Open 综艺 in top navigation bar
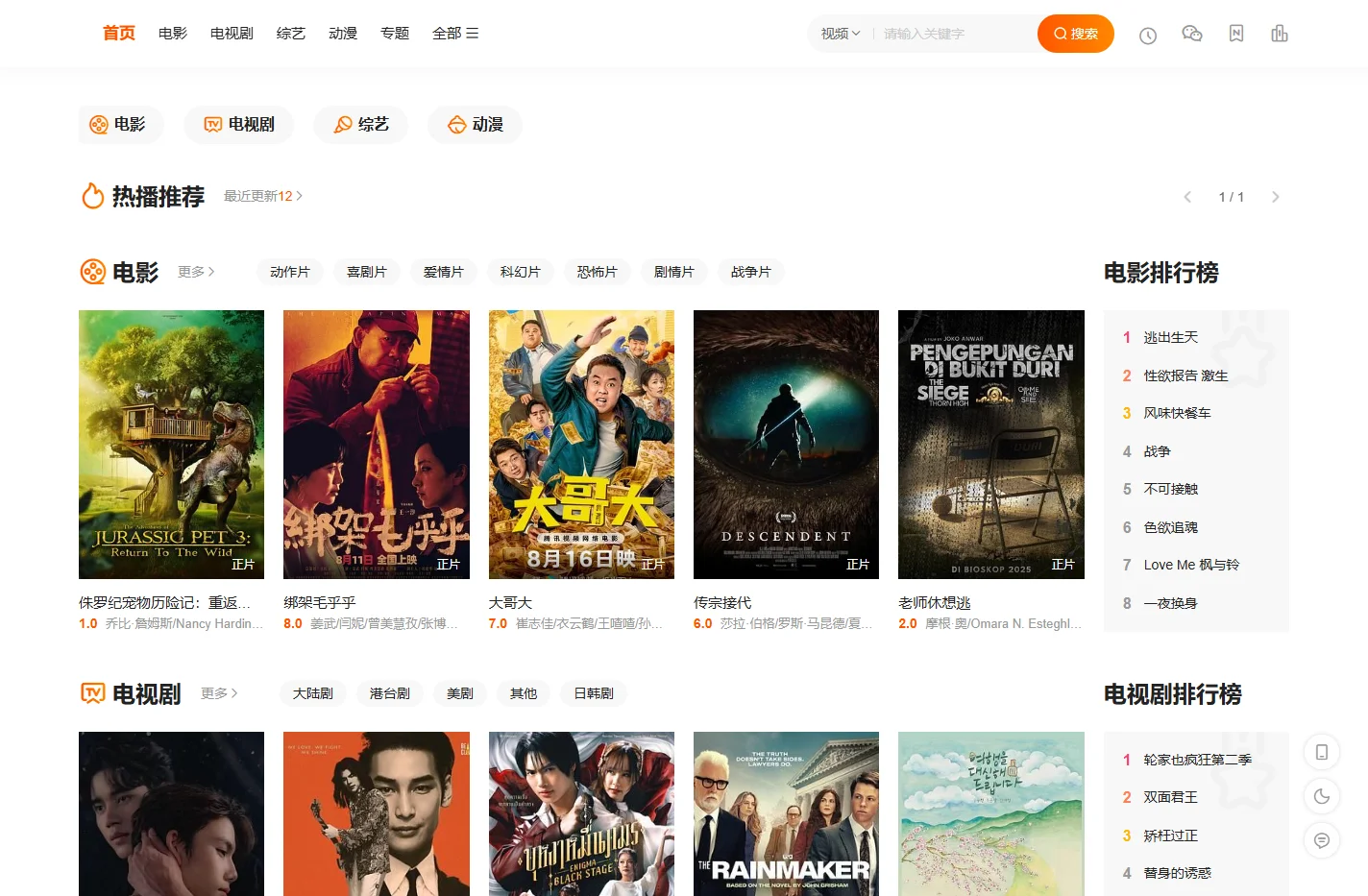 tap(291, 34)
